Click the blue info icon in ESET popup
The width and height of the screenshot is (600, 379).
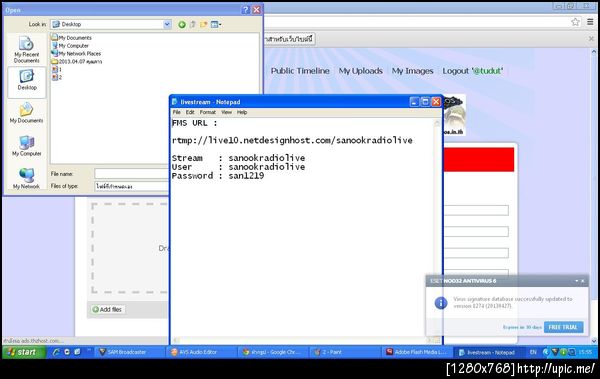click(x=441, y=303)
